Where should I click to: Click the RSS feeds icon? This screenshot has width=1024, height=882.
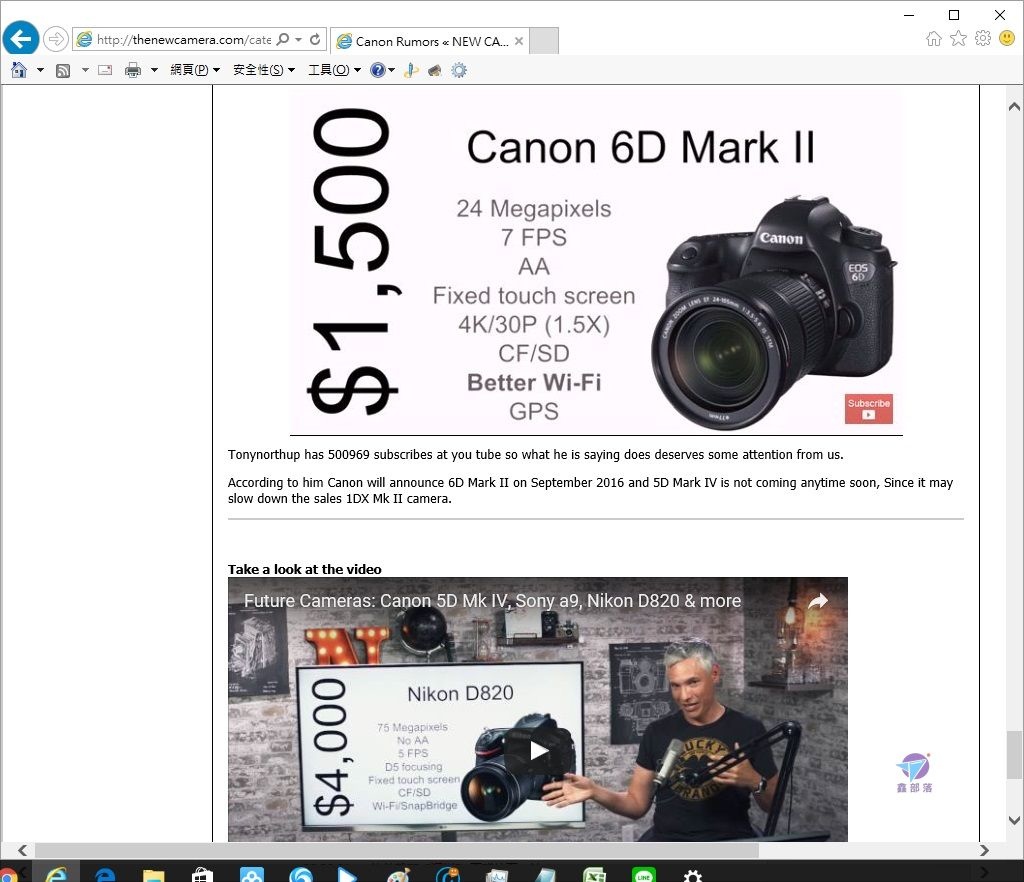(x=63, y=71)
